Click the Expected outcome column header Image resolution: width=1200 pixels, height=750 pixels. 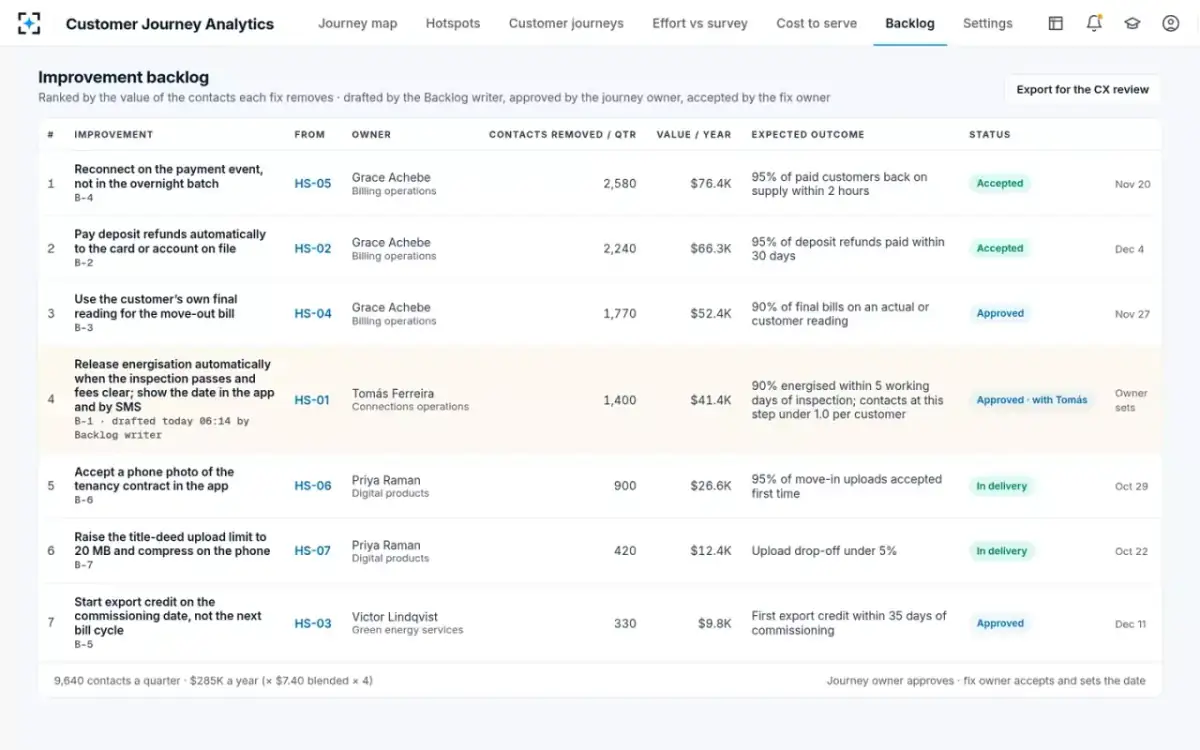click(x=808, y=134)
